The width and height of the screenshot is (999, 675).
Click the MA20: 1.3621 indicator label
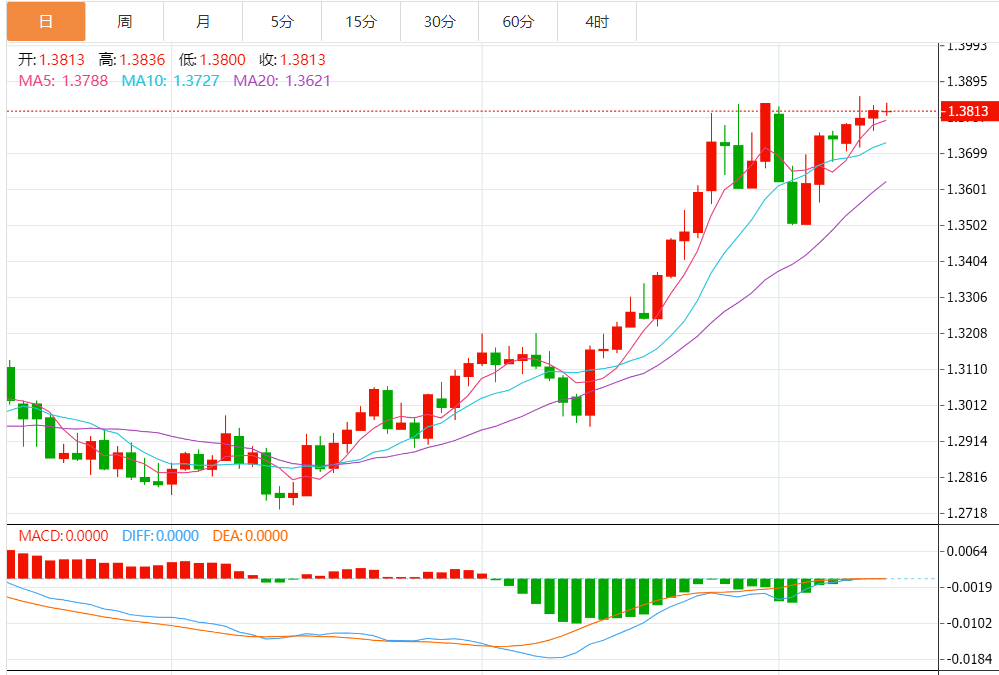pyautogui.click(x=282, y=81)
